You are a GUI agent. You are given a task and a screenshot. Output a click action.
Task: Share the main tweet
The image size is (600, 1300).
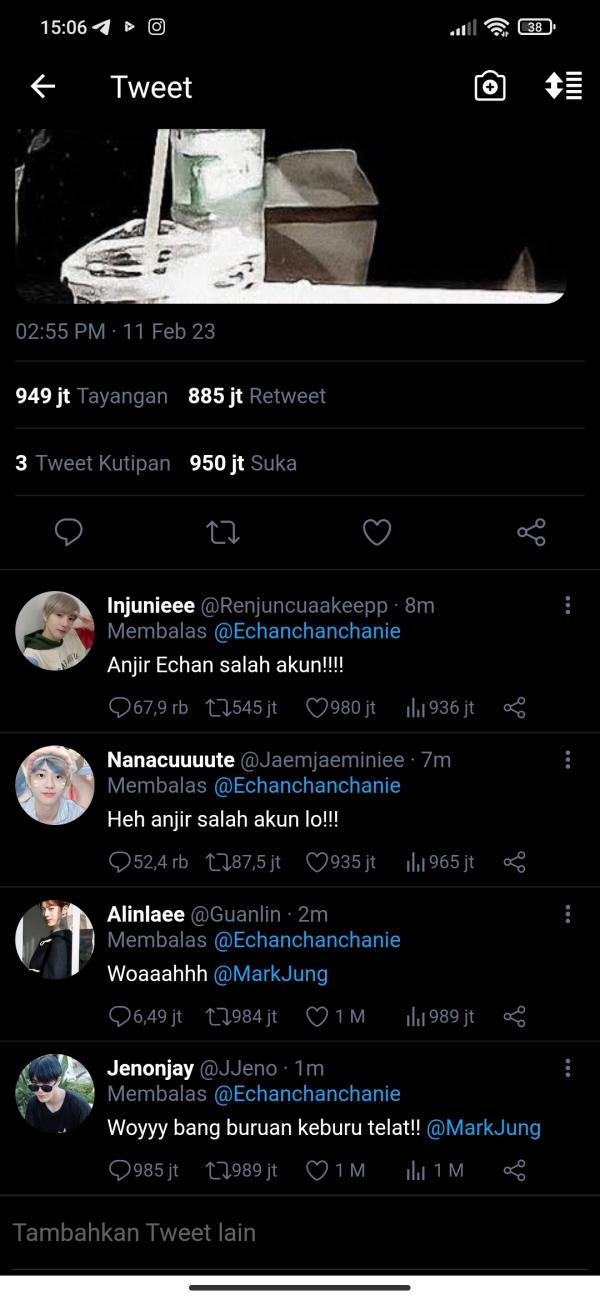531,533
